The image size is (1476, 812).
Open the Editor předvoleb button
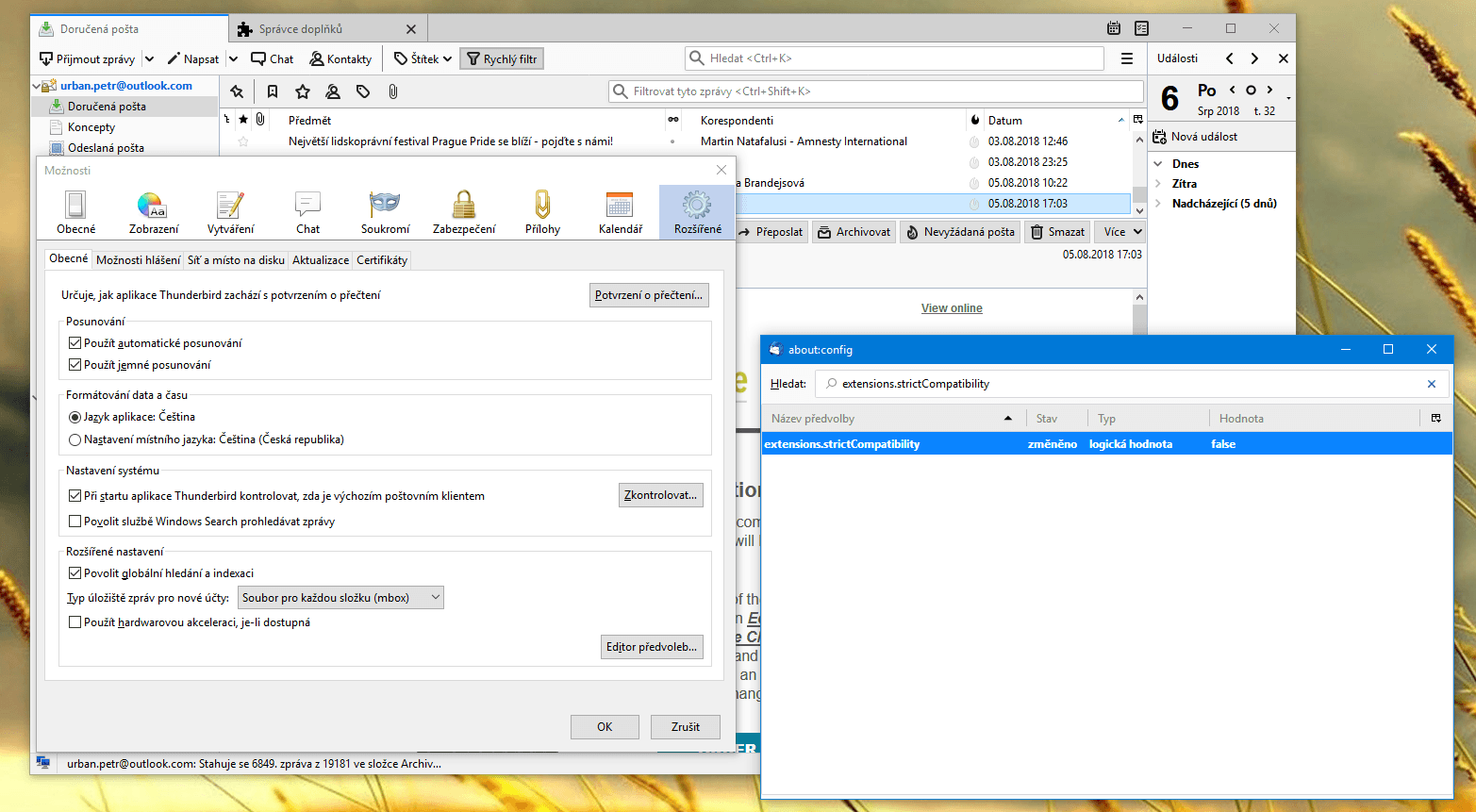click(652, 647)
